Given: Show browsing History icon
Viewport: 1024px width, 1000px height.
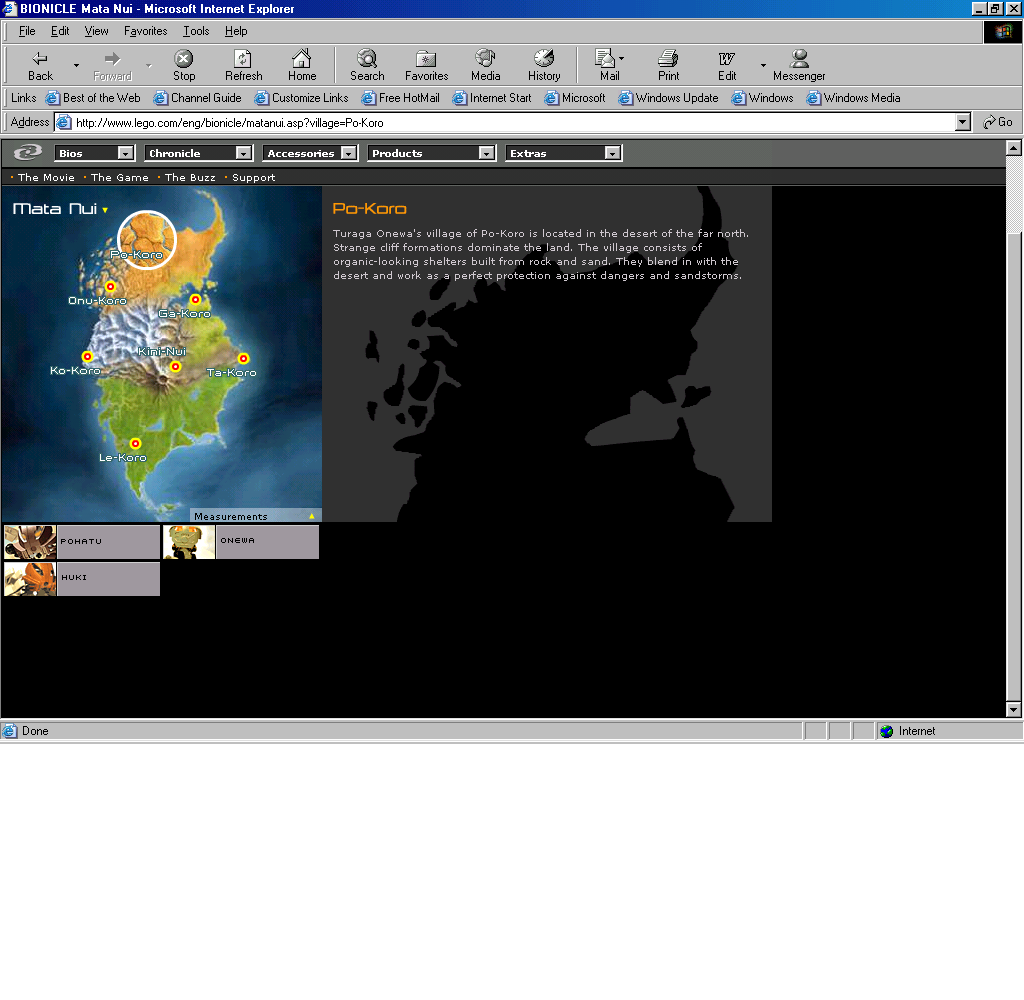Looking at the screenshot, I should click(x=544, y=65).
